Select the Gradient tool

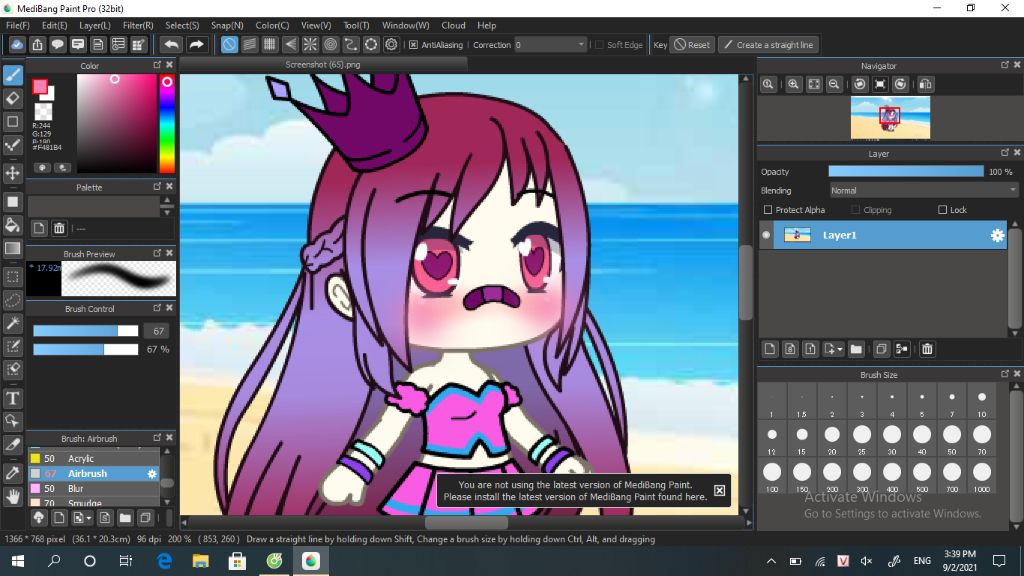click(x=13, y=249)
